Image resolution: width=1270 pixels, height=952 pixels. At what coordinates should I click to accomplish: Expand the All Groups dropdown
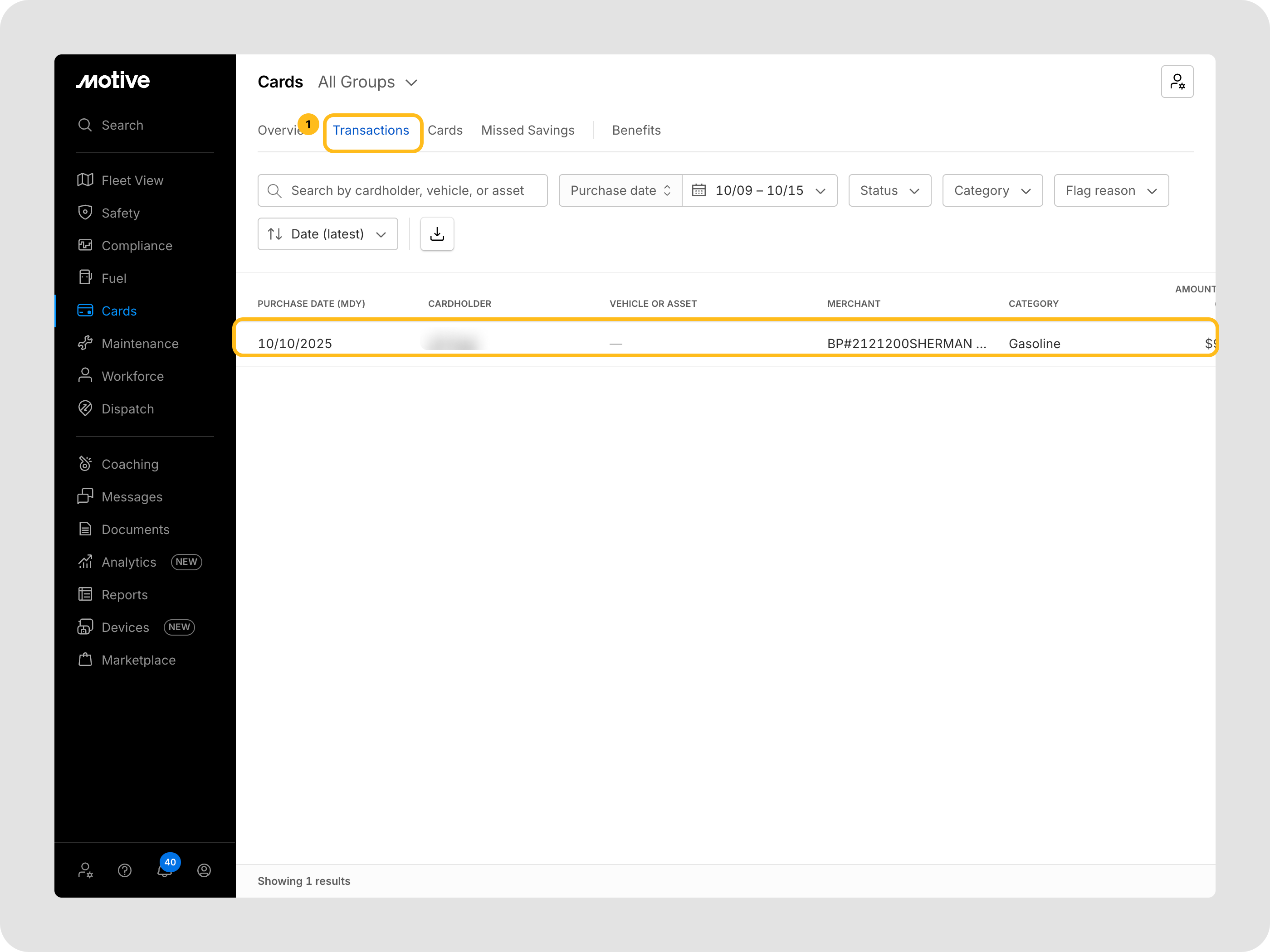tap(367, 82)
